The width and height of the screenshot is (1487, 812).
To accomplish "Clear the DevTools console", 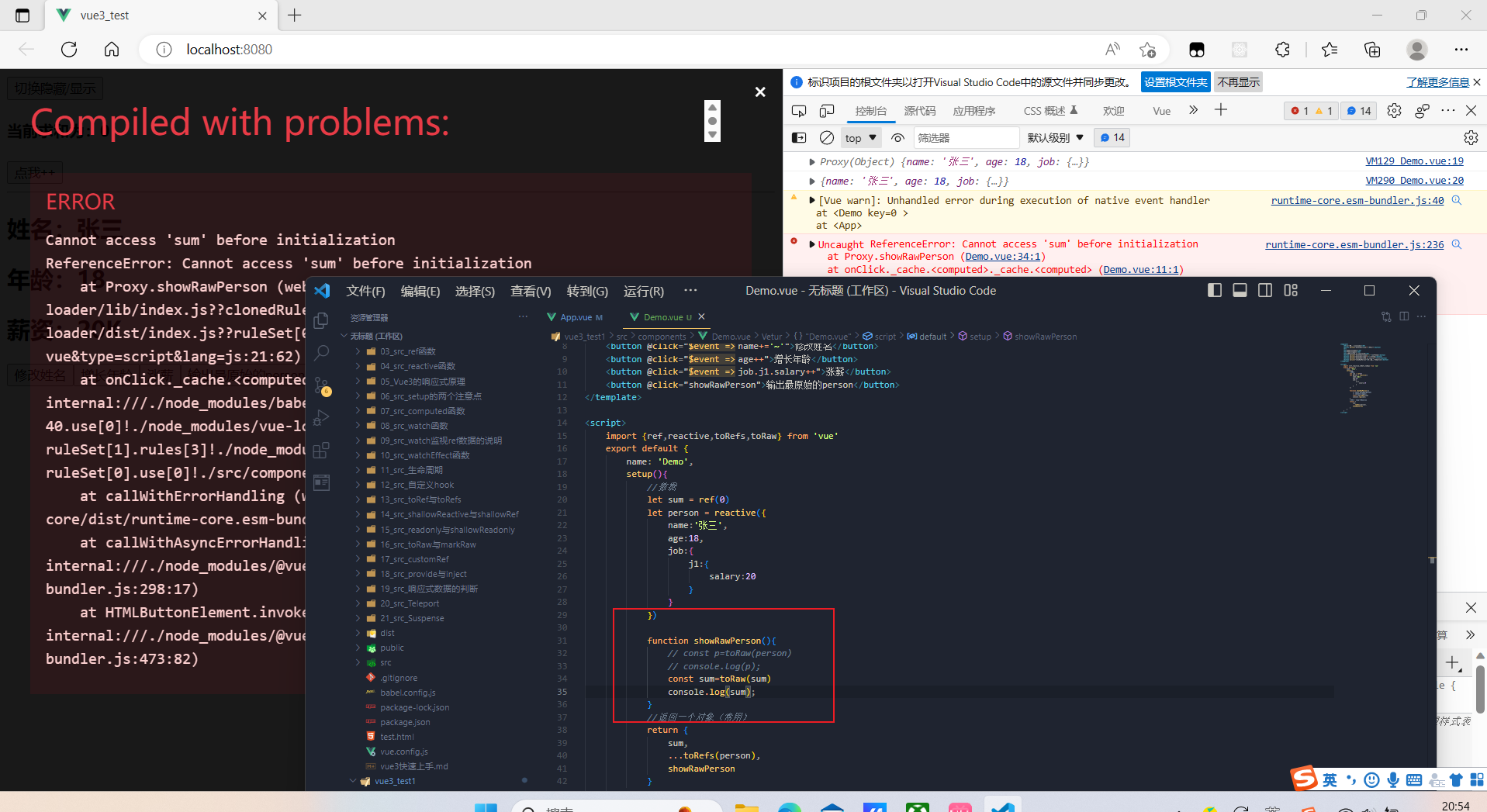I will (827, 137).
